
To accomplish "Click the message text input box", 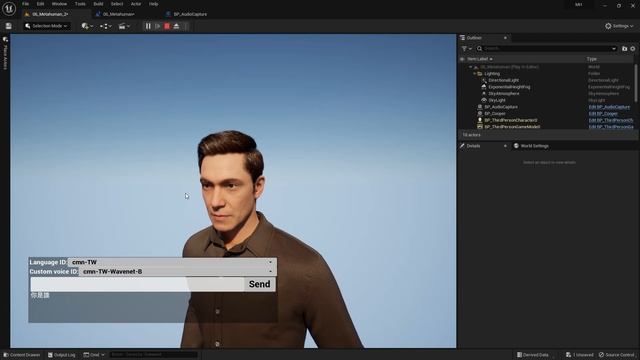I will coord(137,284).
